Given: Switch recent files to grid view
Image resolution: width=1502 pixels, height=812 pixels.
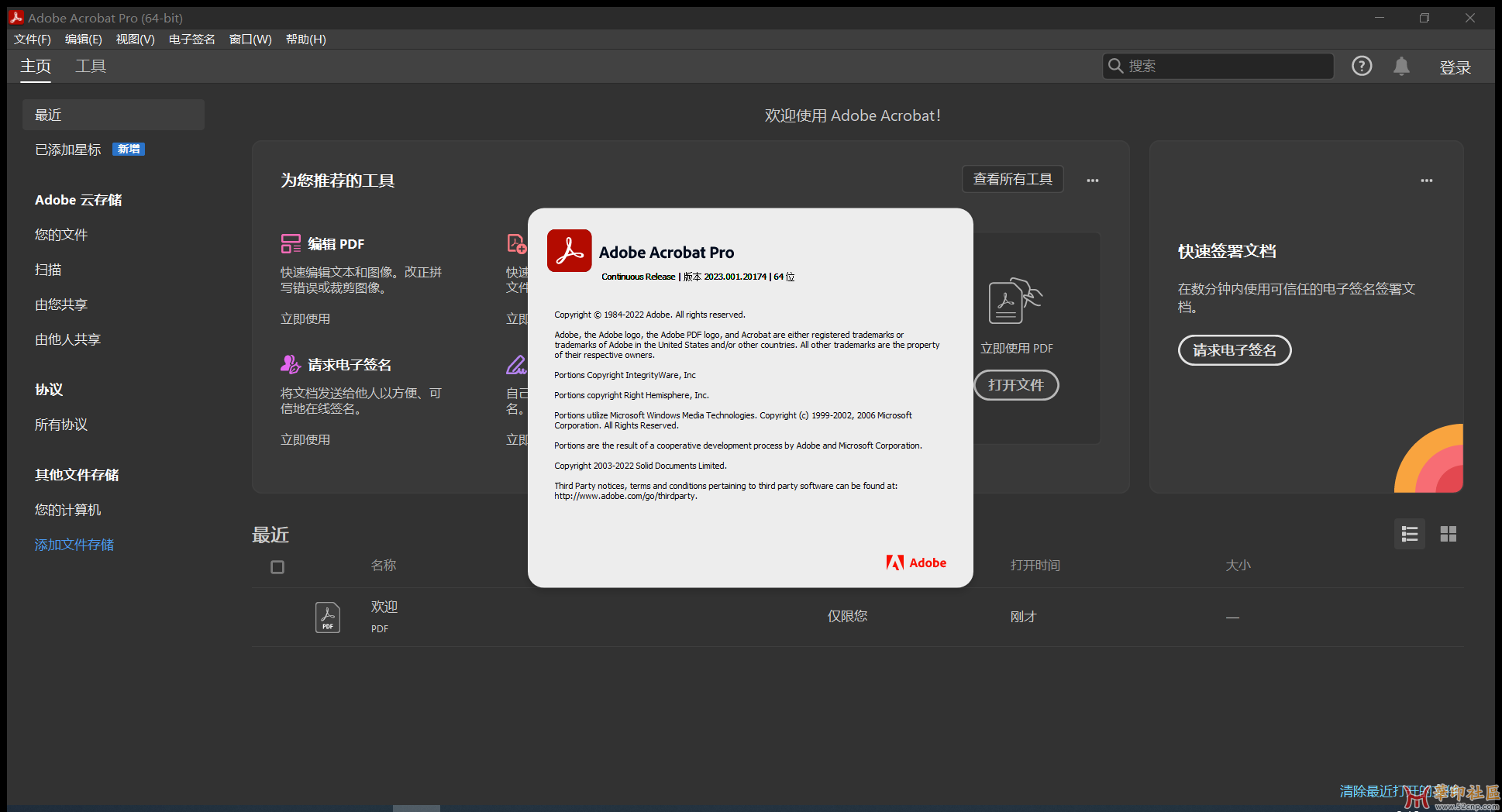Looking at the screenshot, I should click(x=1448, y=534).
